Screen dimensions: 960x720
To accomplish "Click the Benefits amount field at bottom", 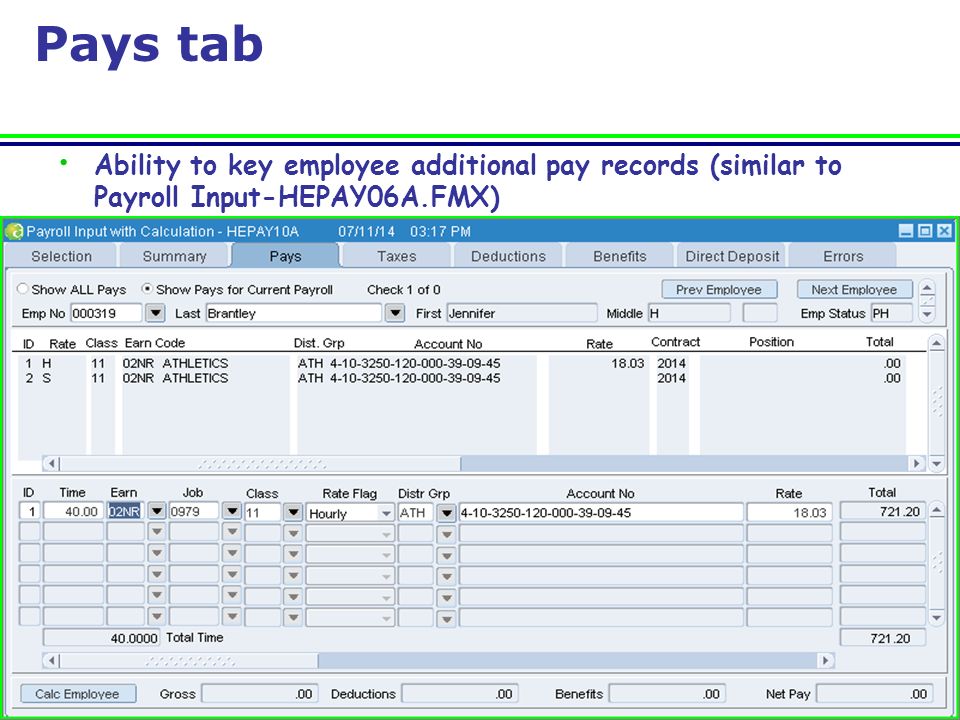I will 666,694.
